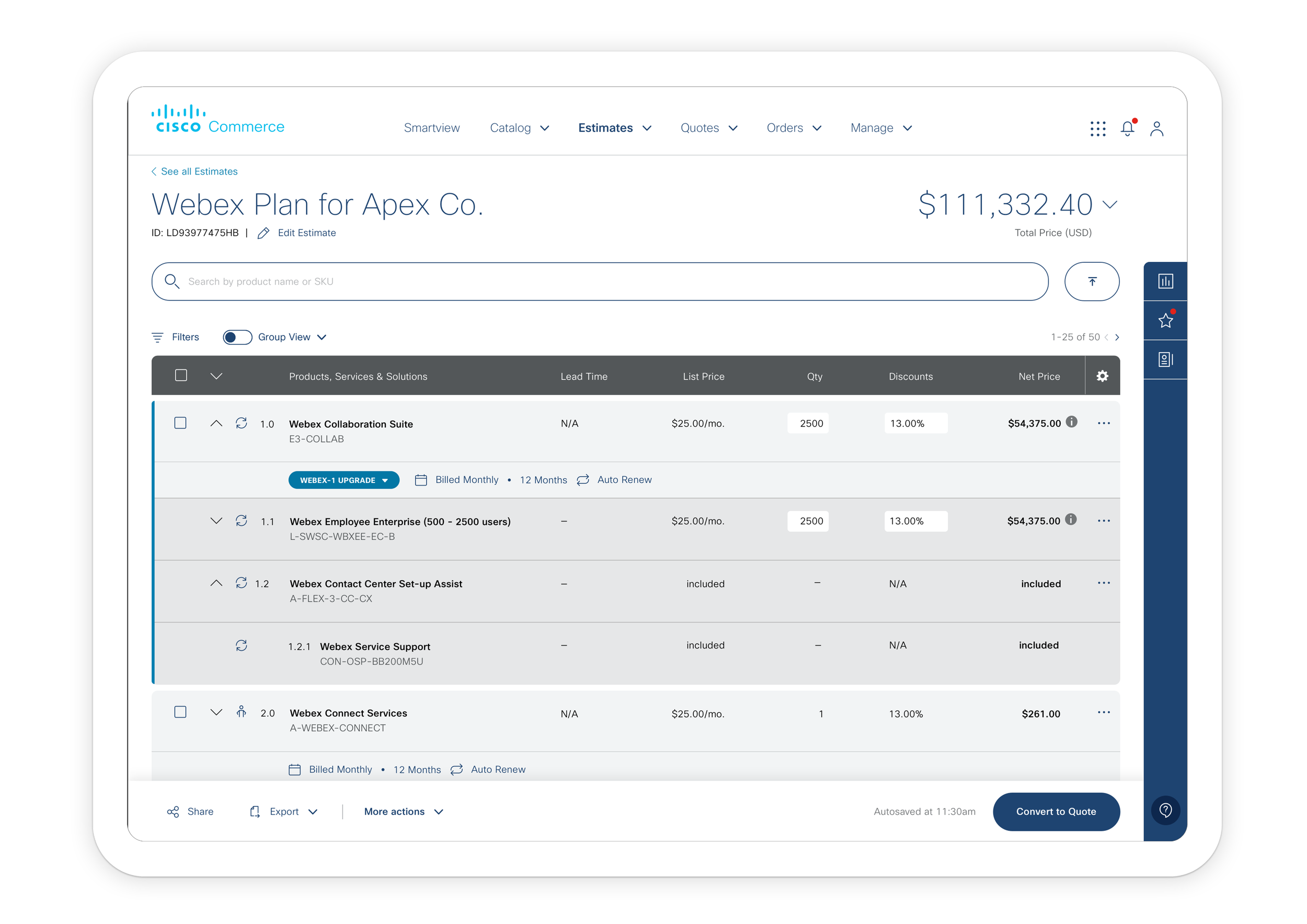Click Convert to Quote button
This screenshot has width=1307, height=924.
(x=1056, y=811)
